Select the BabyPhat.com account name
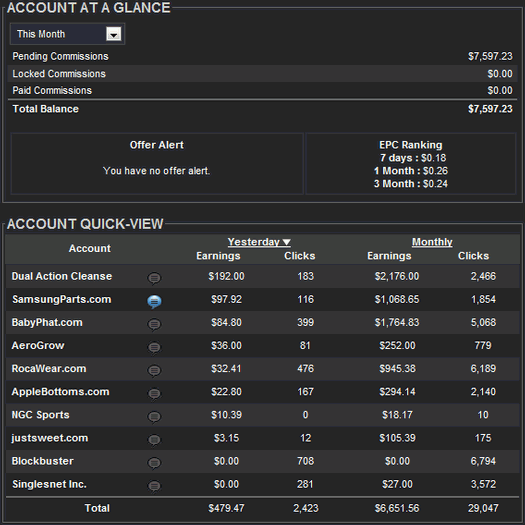525x525 pixels. coord(47,322)
